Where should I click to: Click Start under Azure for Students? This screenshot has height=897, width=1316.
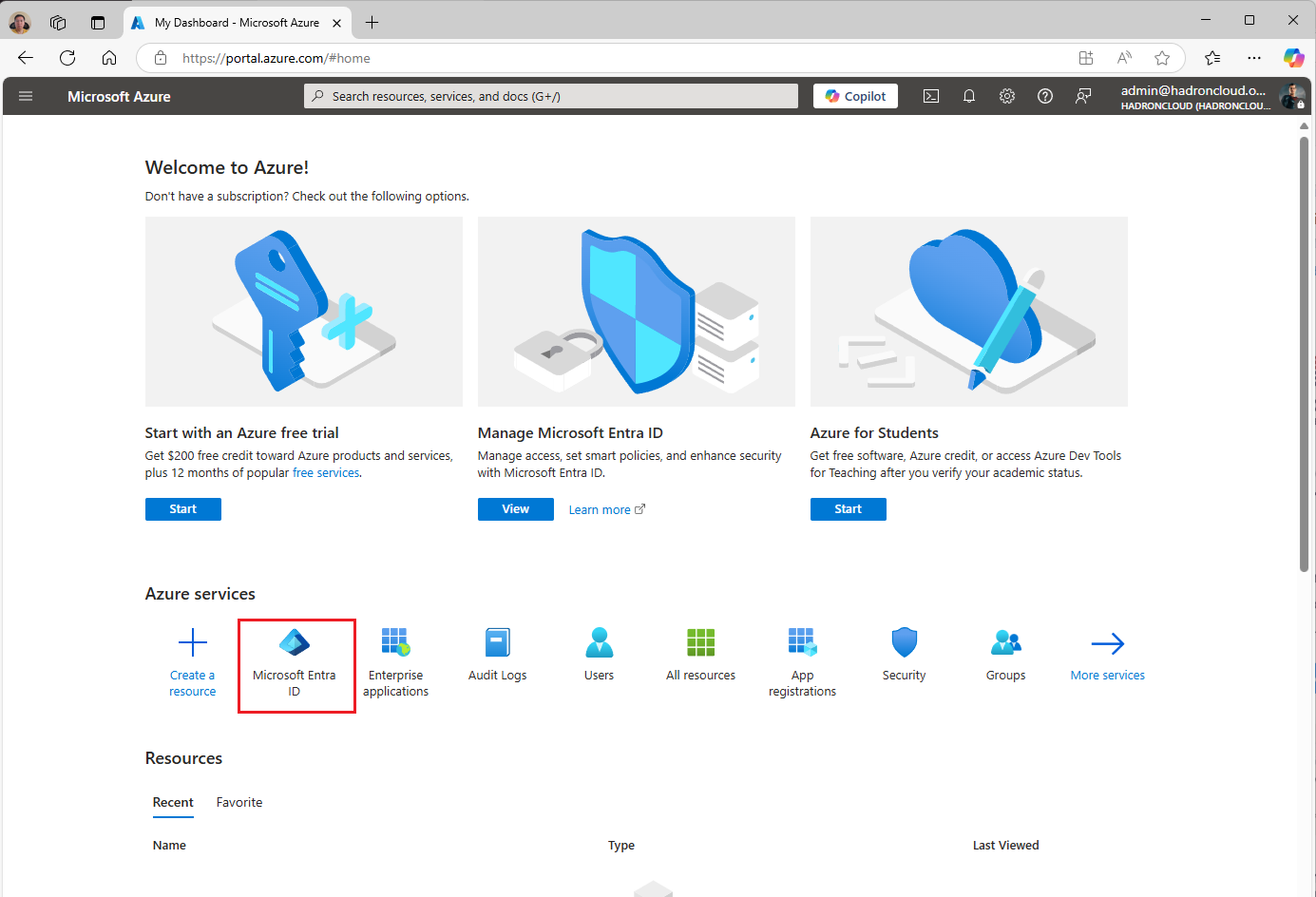(849, 509)
